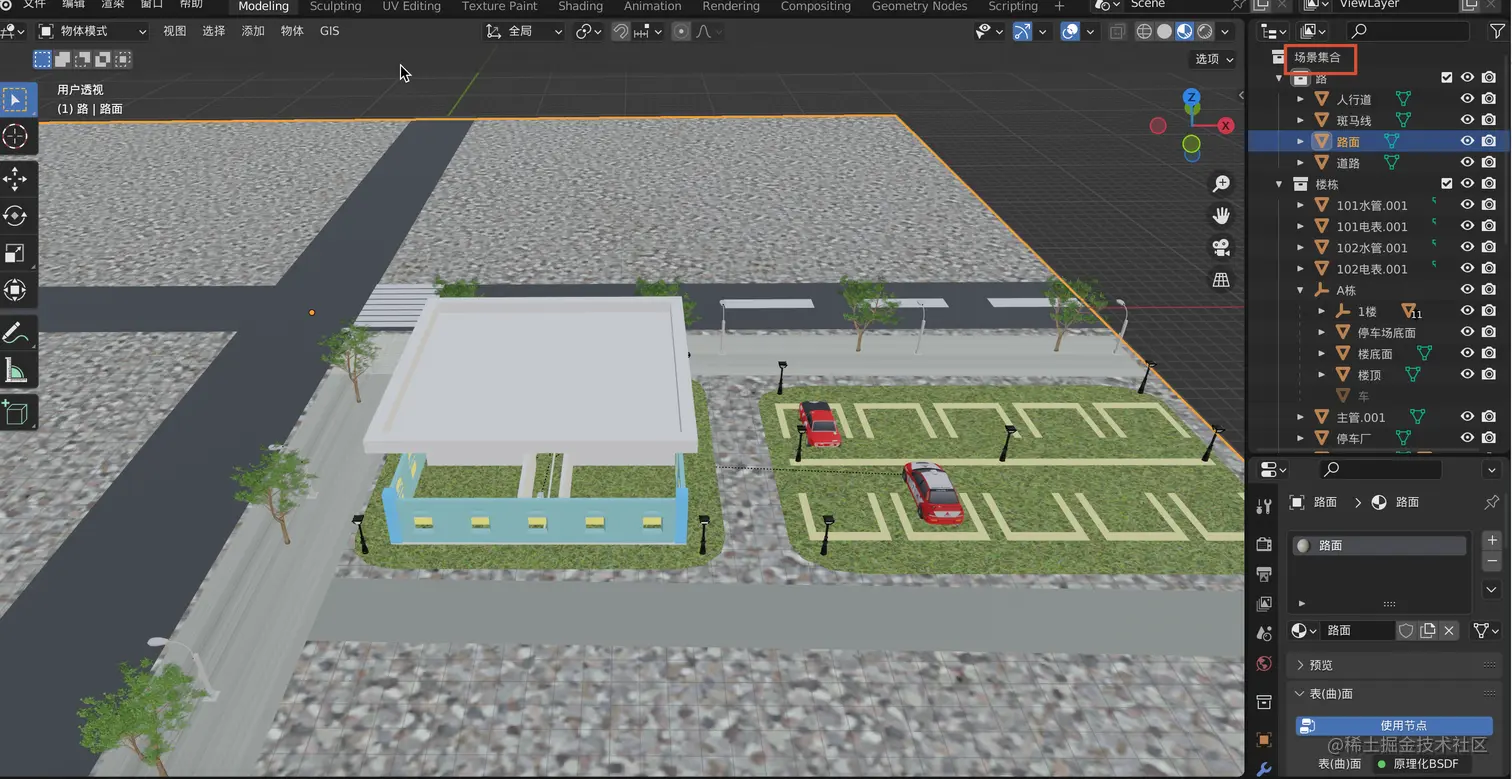Disable render camera icon for 道路
Viewport: 1512px width, 779px height.
[1488, 162]
